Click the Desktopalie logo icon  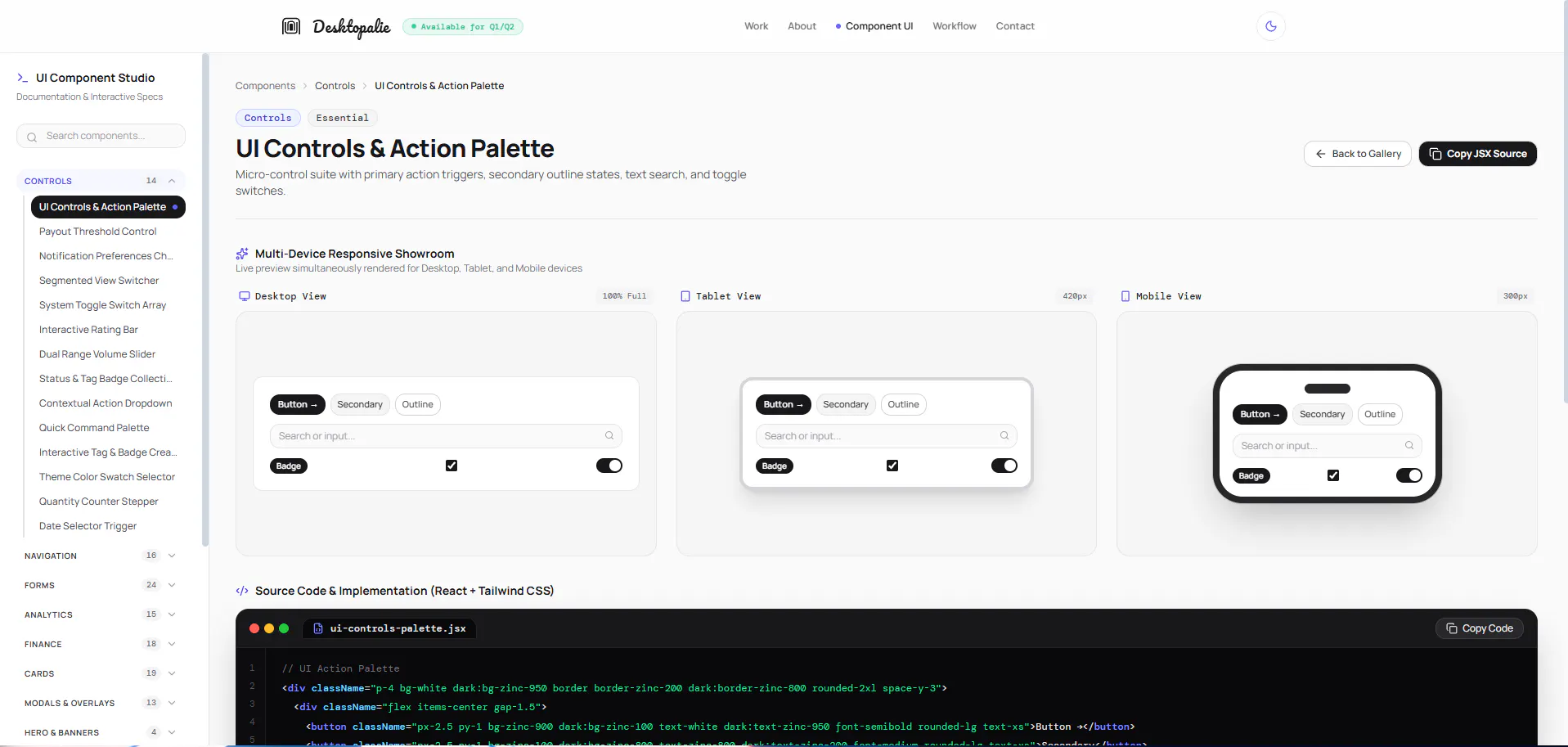[x=291, y=26]
